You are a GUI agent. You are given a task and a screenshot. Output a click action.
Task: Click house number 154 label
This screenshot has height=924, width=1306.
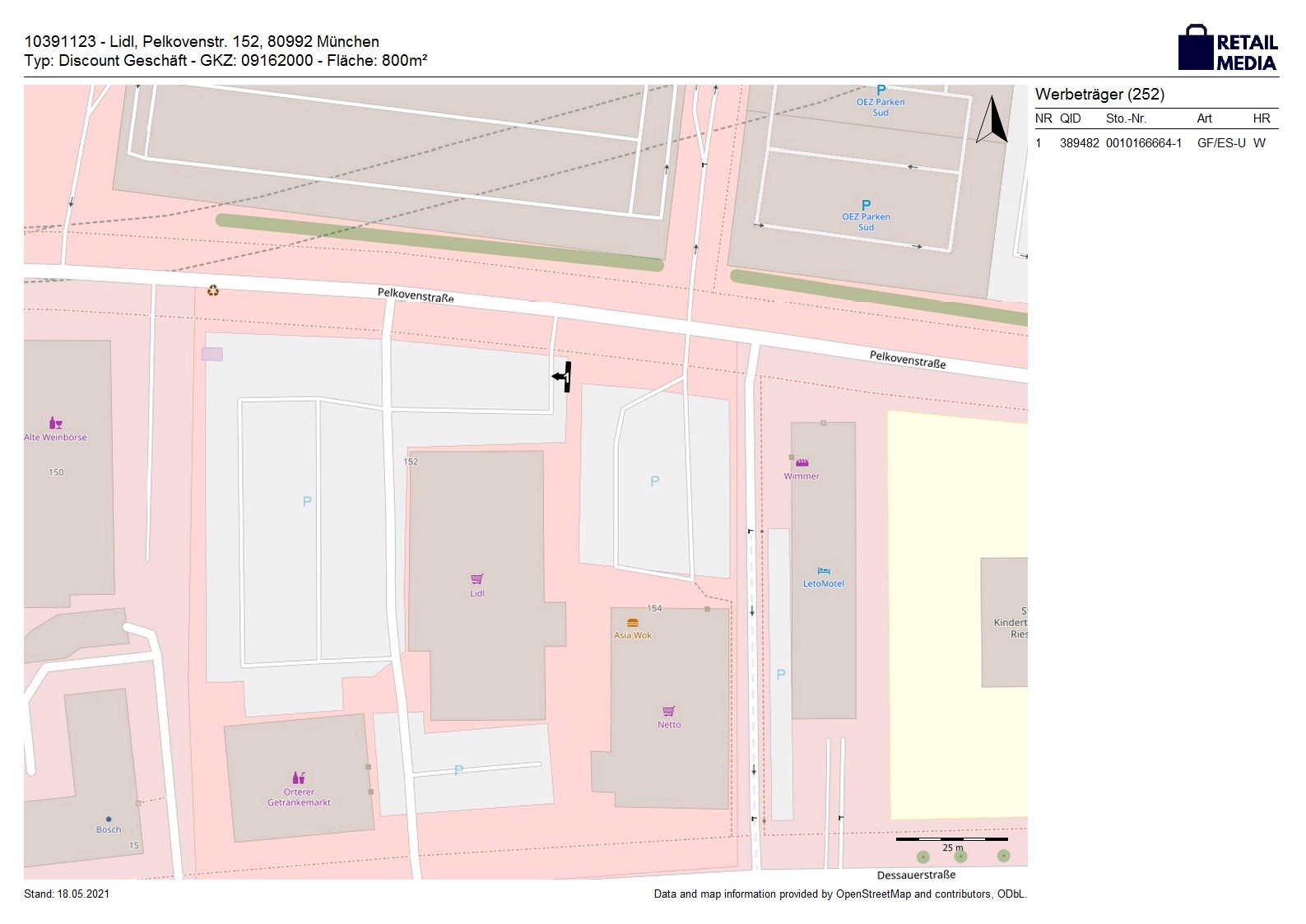654,609
